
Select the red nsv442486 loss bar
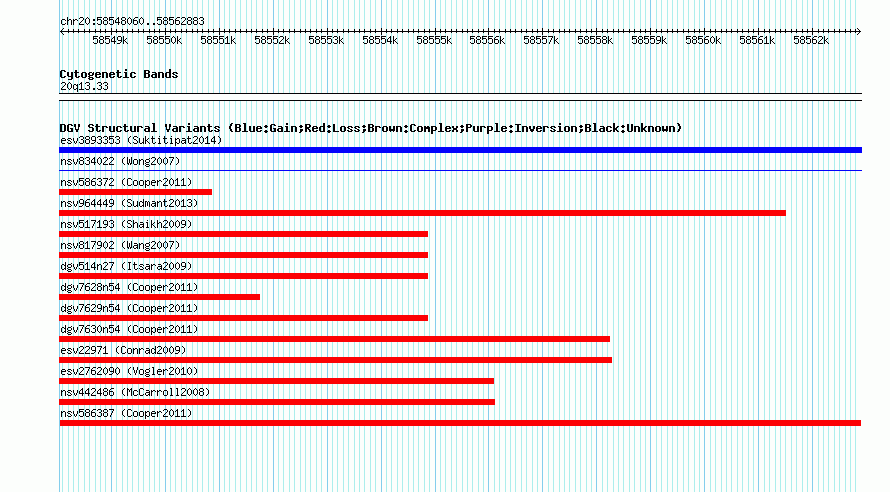[277, 402]
